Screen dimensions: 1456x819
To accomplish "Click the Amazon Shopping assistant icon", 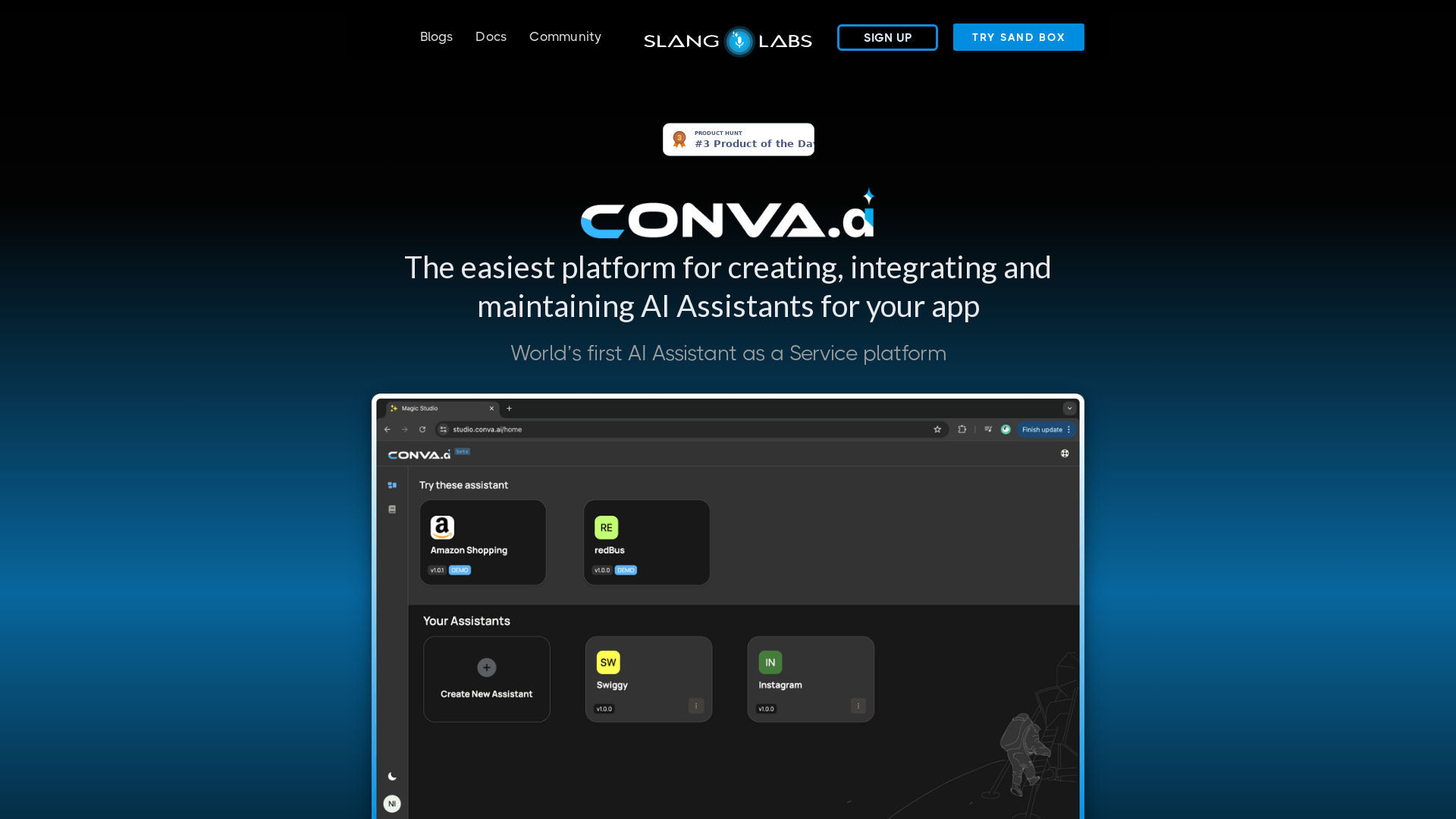I will 442,527.
